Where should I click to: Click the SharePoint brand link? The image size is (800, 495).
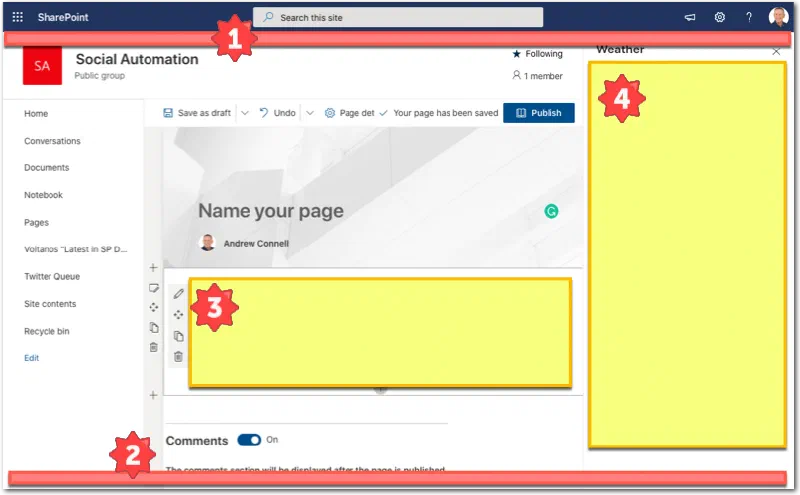(63, 17)
